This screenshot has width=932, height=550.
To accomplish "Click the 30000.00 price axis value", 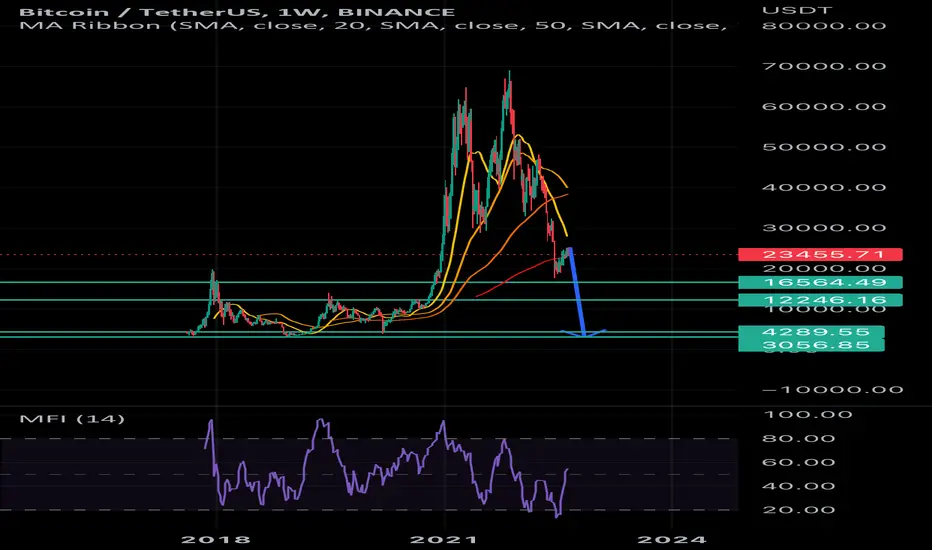I will 824,228.
